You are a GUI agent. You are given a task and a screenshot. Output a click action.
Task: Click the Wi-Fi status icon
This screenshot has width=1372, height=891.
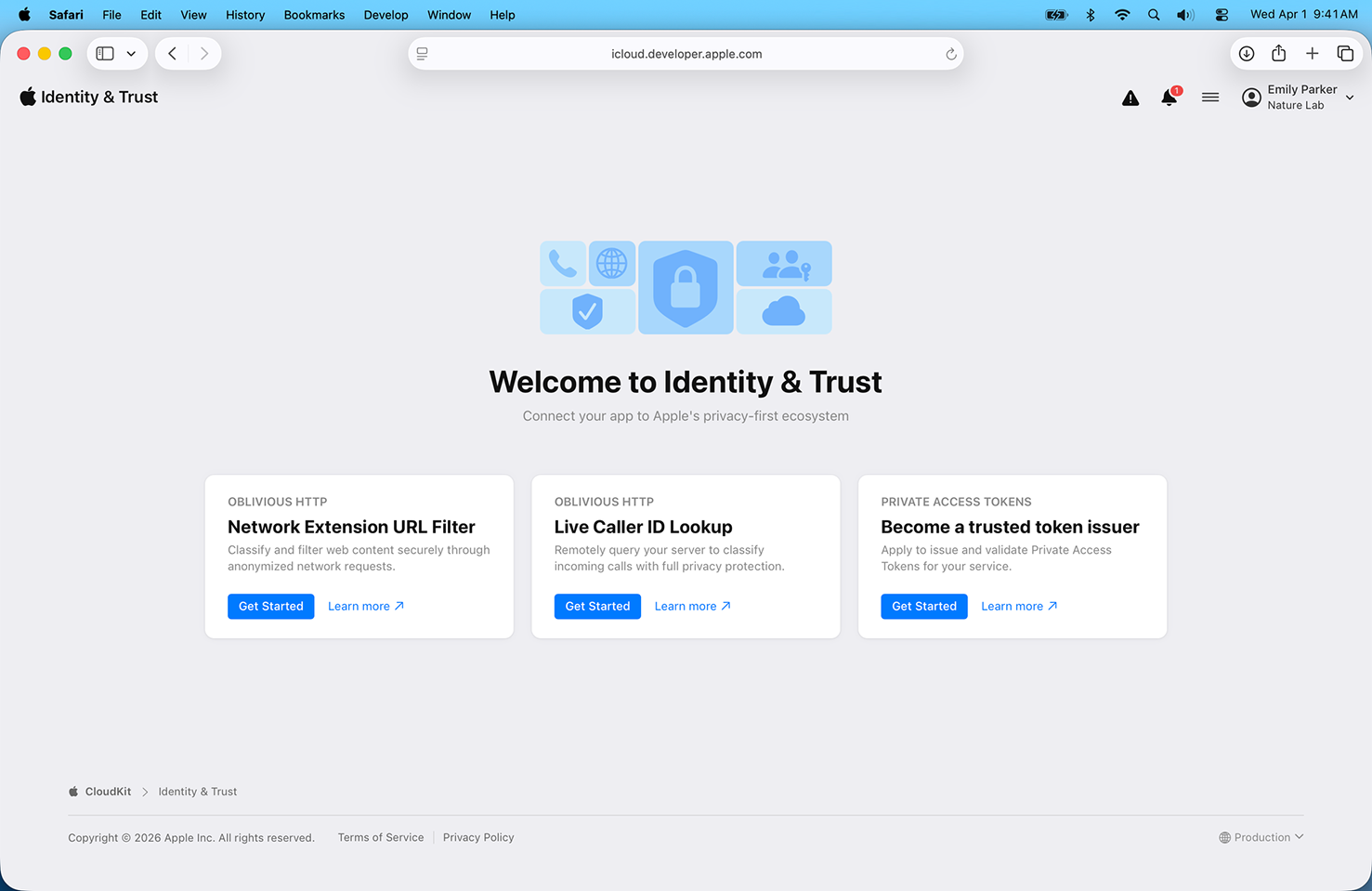click(x=1122, y=15)
